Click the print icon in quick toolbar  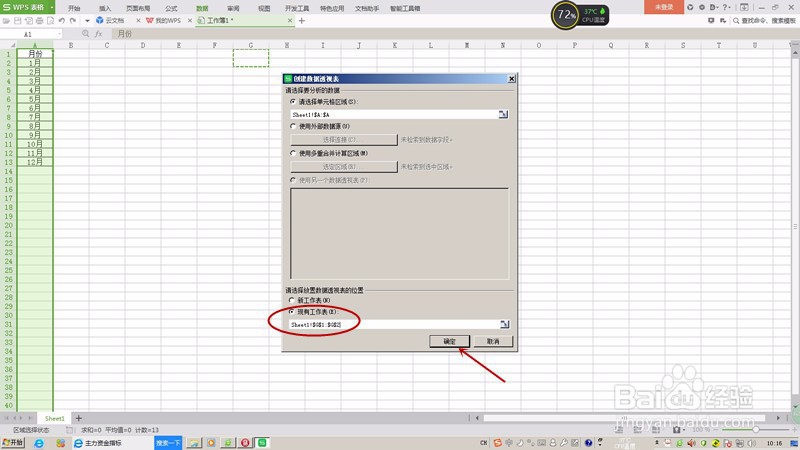39,21
